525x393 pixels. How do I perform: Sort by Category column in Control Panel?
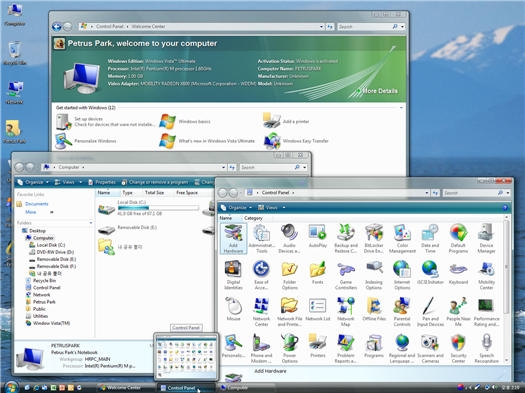(x=256, y=218)
